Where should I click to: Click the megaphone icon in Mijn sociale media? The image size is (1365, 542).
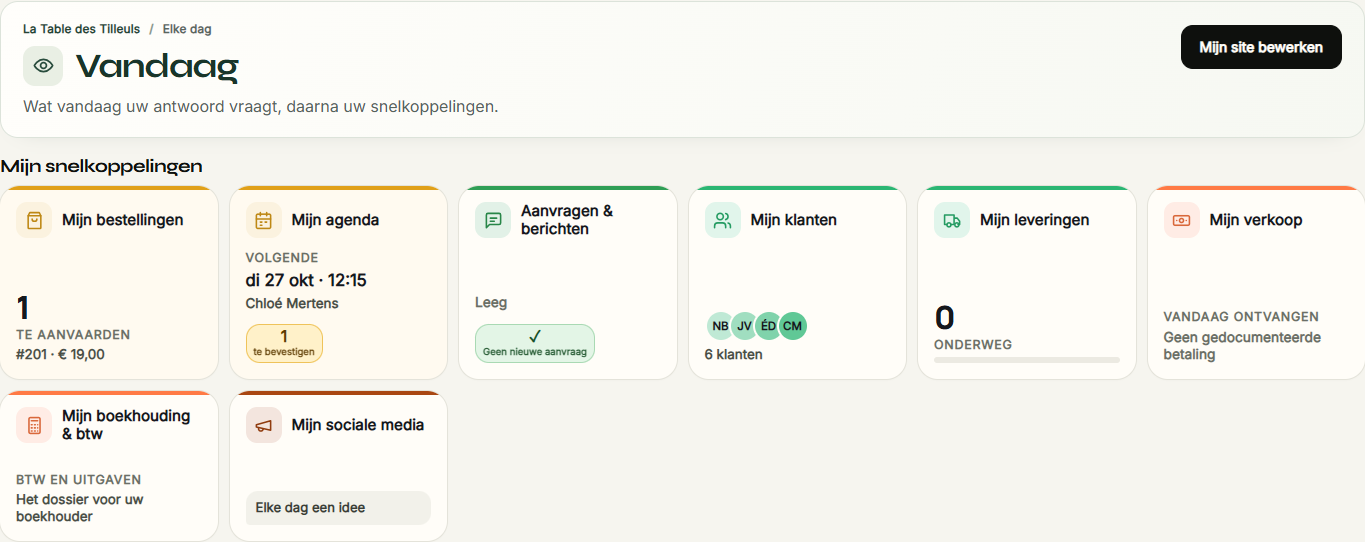(x=264, y=425)
